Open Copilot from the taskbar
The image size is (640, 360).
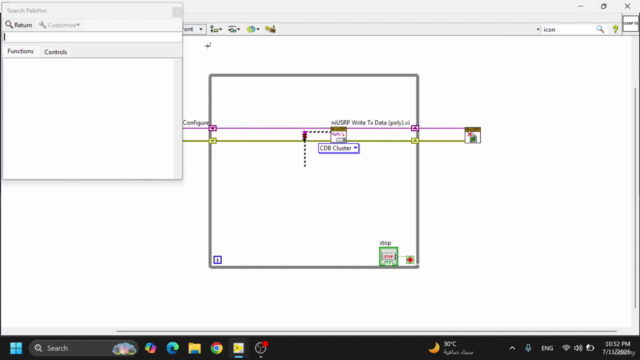151,348
